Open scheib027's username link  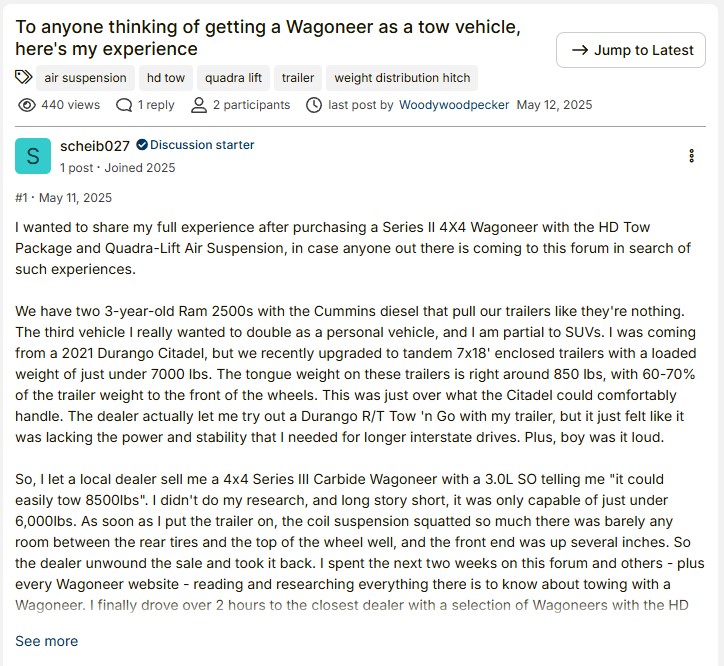[95, 145]
